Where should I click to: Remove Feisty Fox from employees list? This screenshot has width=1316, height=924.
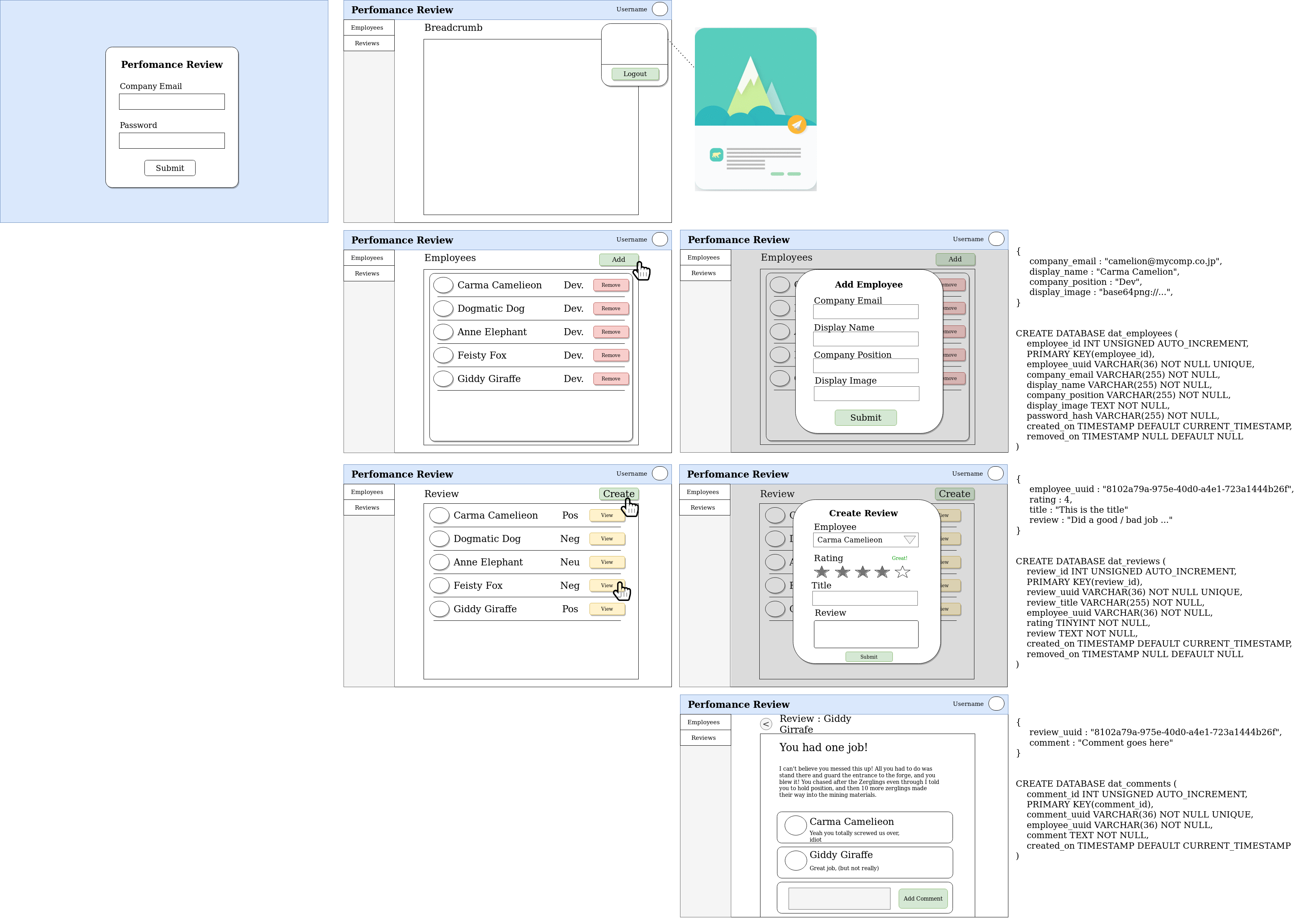pos(611,356)
